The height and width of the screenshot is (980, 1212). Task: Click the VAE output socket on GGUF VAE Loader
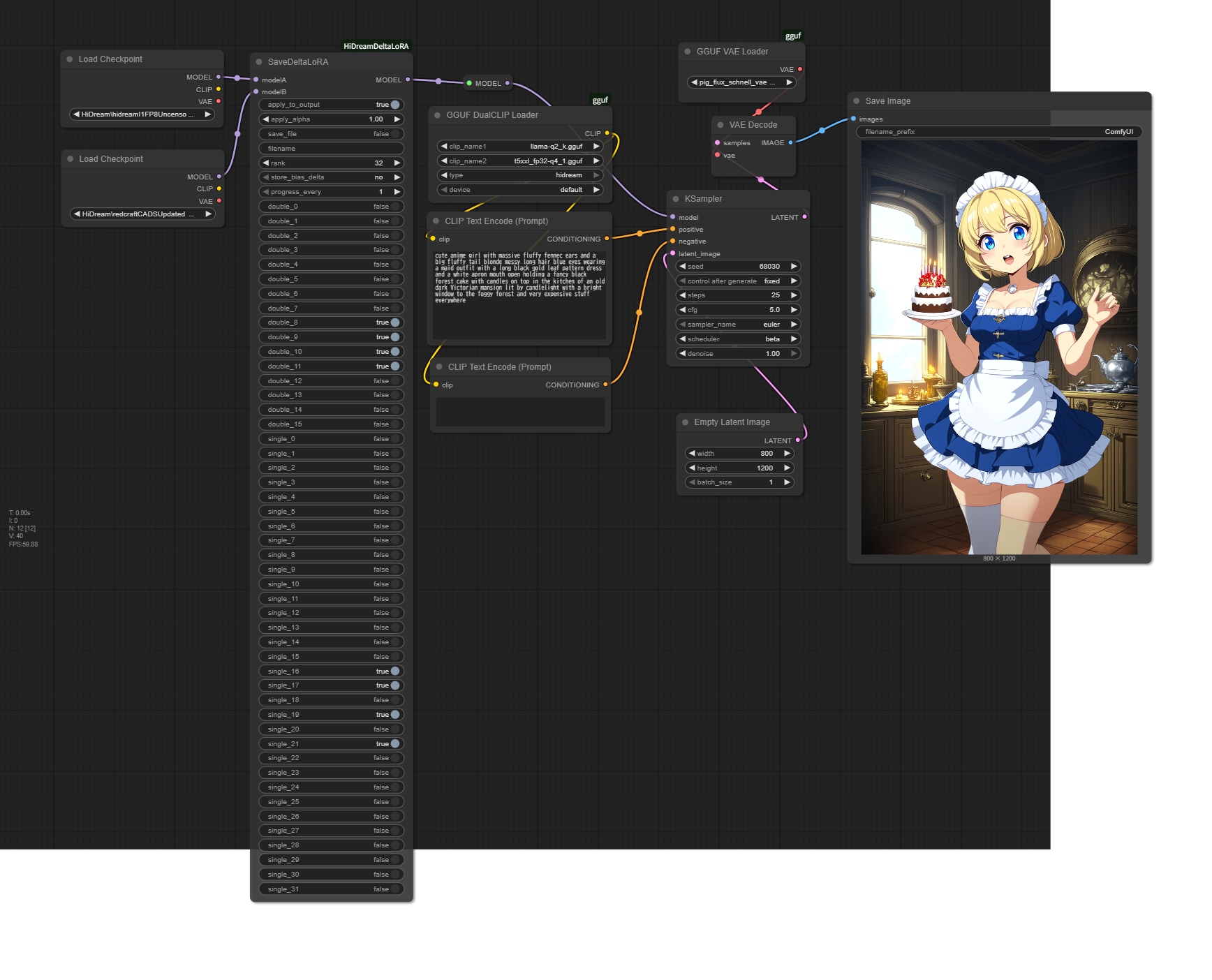click(800, 69)
